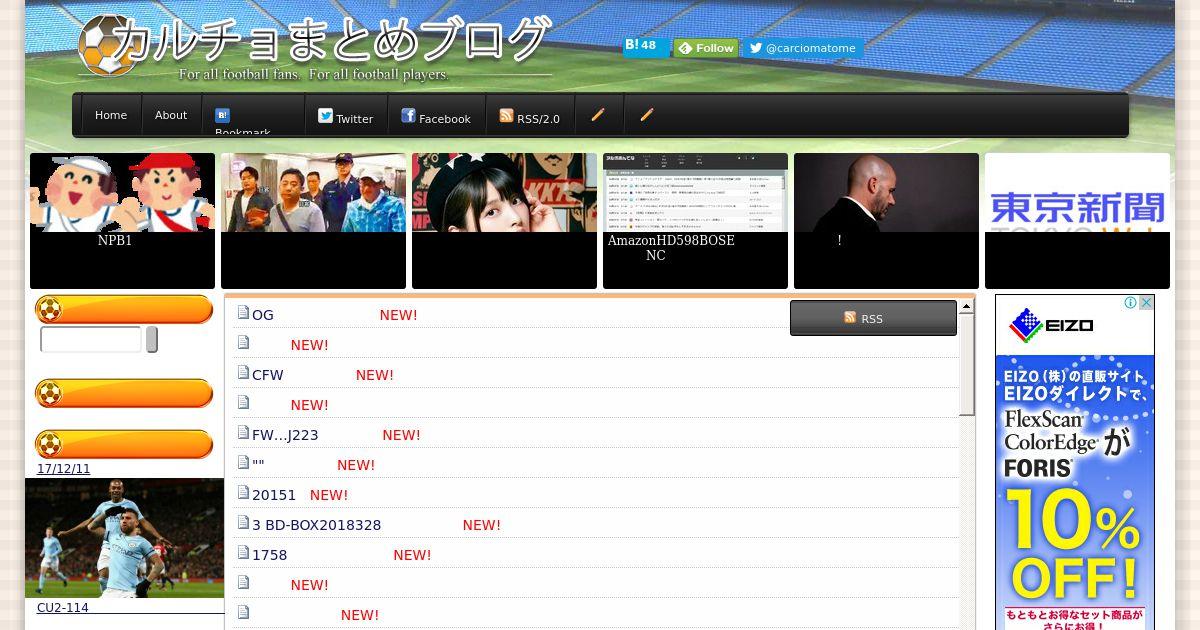Click the AdChoices info icon on ad
This screenshot has height=630, width=1200.
point(1130,302)
